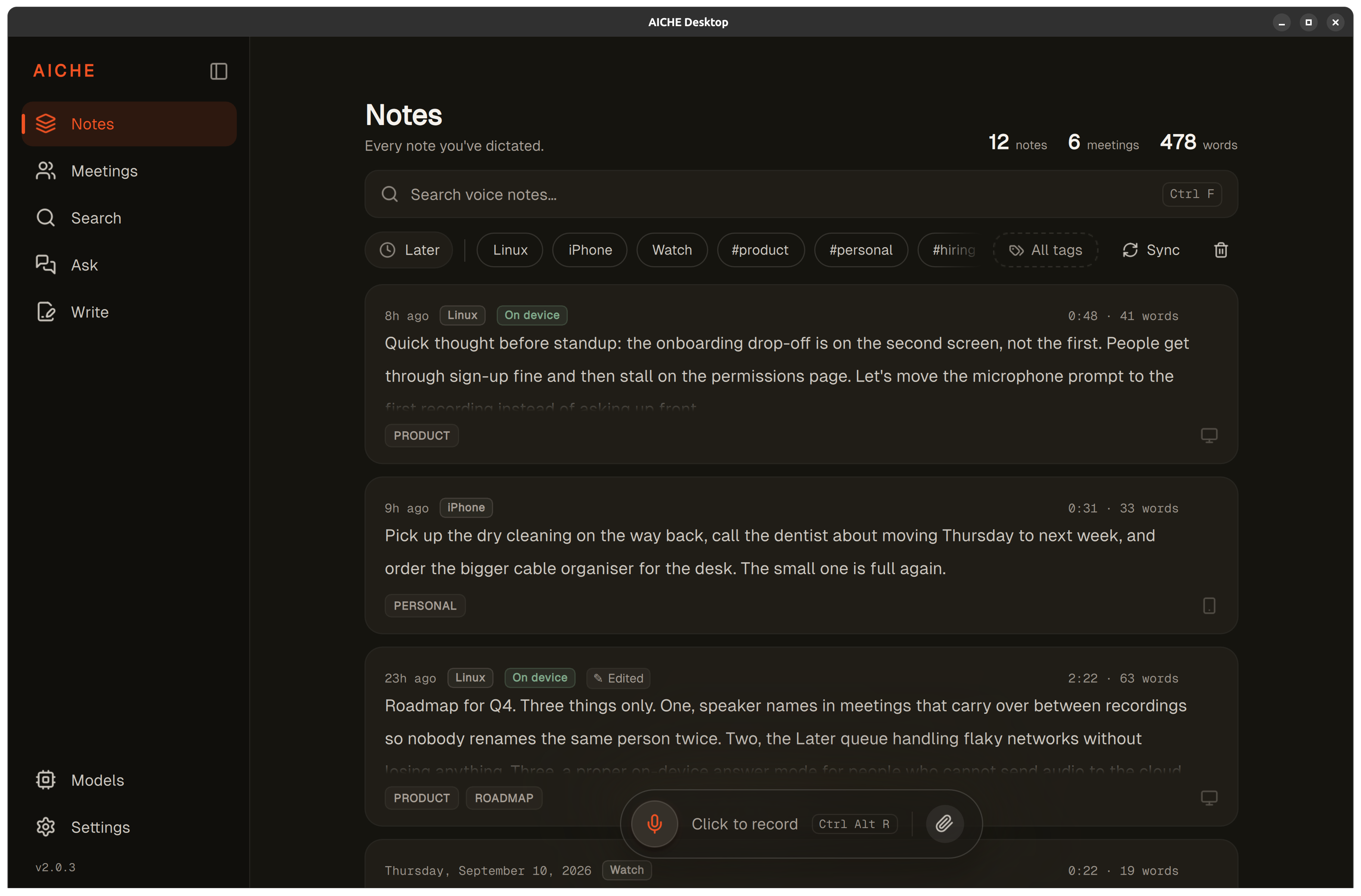This screenshot has height=896, width=1361.
Task: Click the Settings gear icon
Action: pos(46,827)
